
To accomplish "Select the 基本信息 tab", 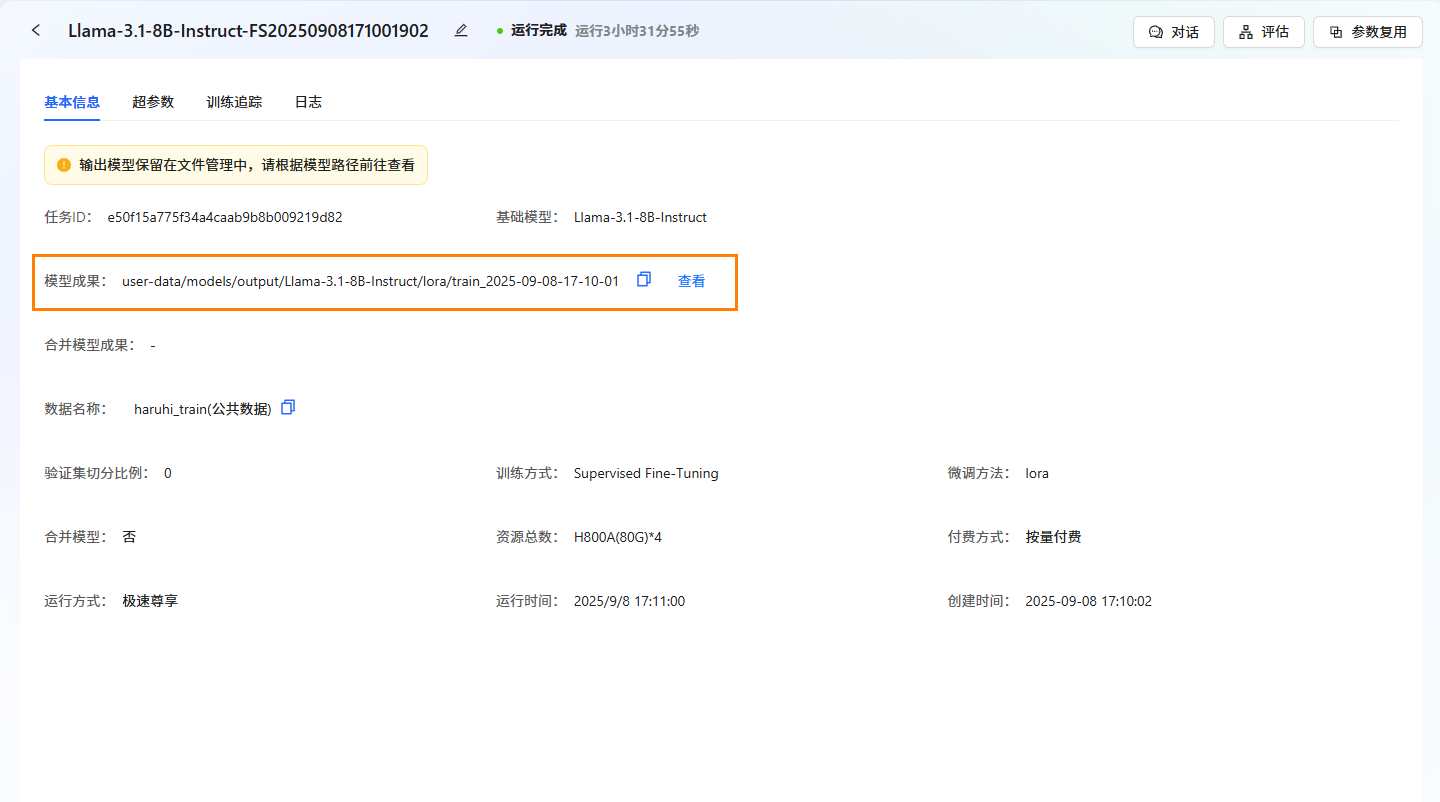I will click(72, 102).
